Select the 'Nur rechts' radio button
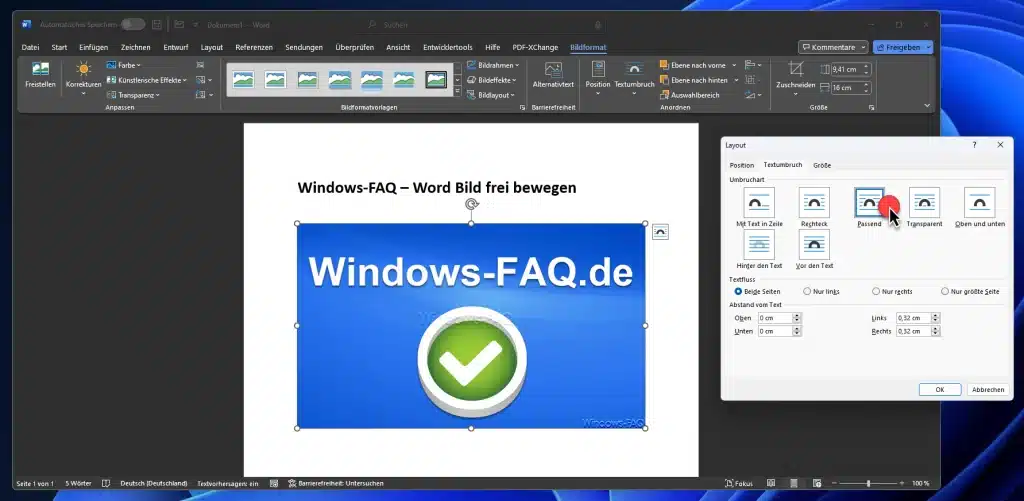 pyautogui.click(x=876, y=291)
